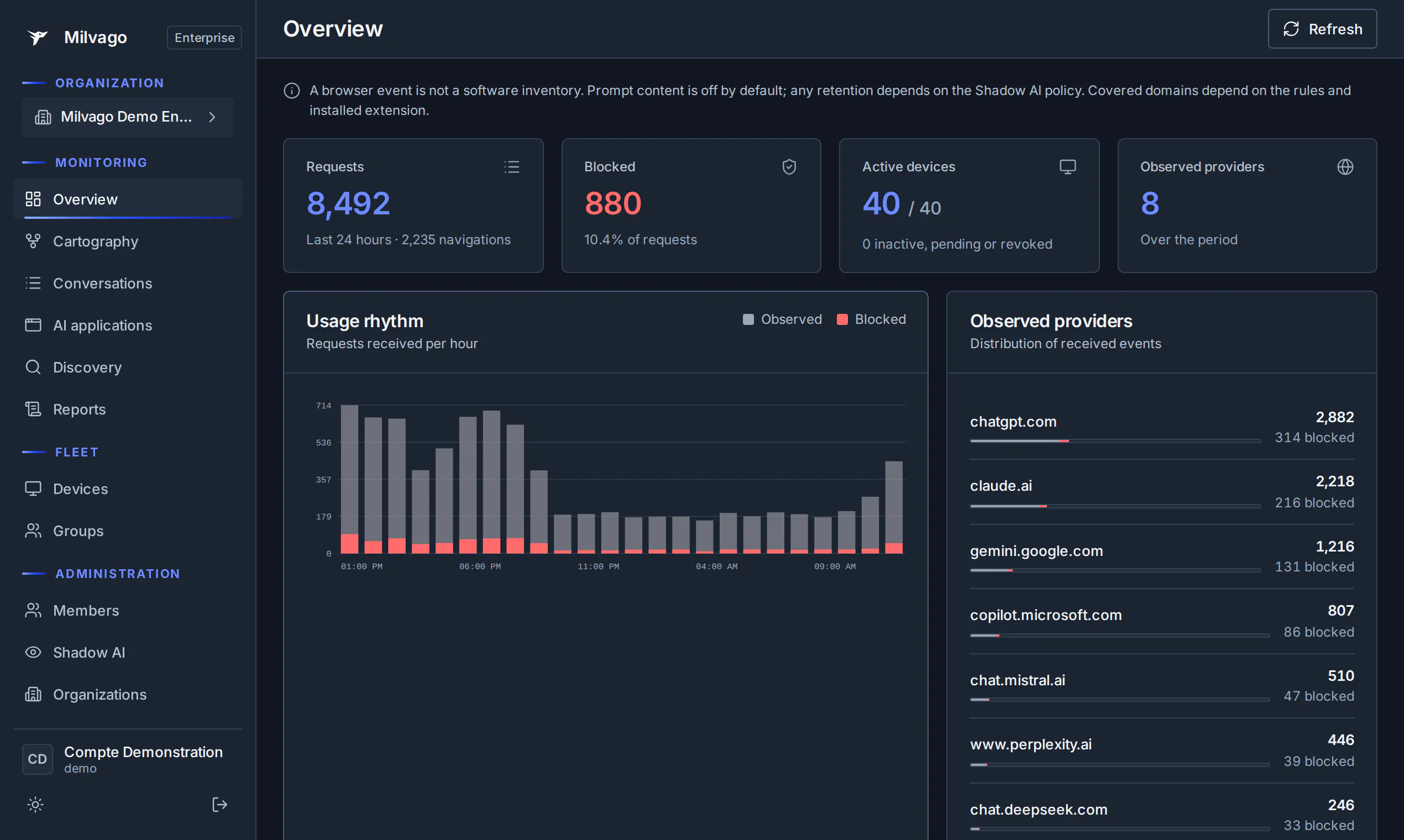Viewport: 1404px width, 840px height.
Task: Open the Reports section
Action: 127,410
